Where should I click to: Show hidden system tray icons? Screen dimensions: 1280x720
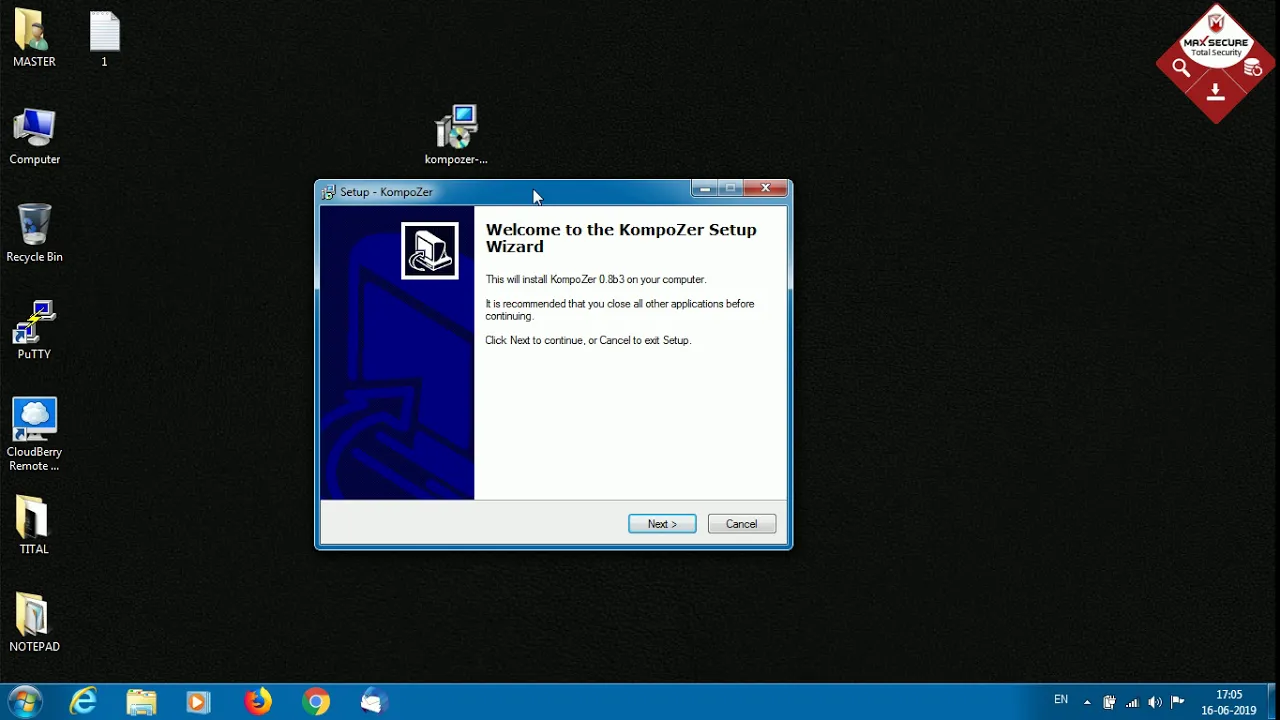(1087, 702)
